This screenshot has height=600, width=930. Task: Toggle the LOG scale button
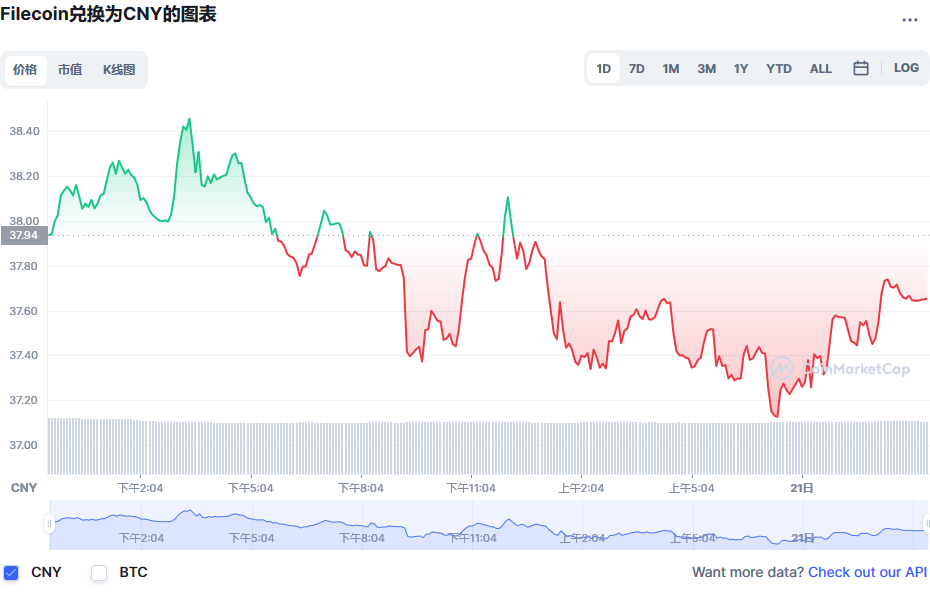[x=906, y=68]
